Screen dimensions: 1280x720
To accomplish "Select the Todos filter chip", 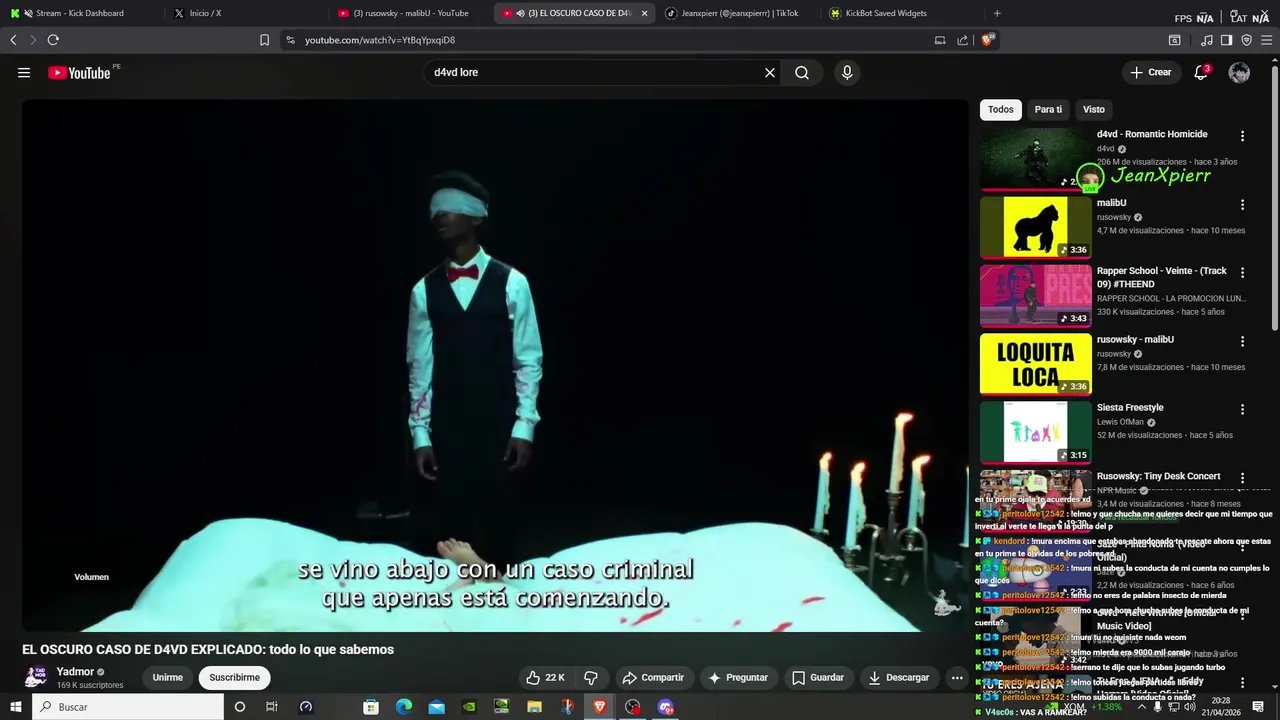I will click(1001, 110).
